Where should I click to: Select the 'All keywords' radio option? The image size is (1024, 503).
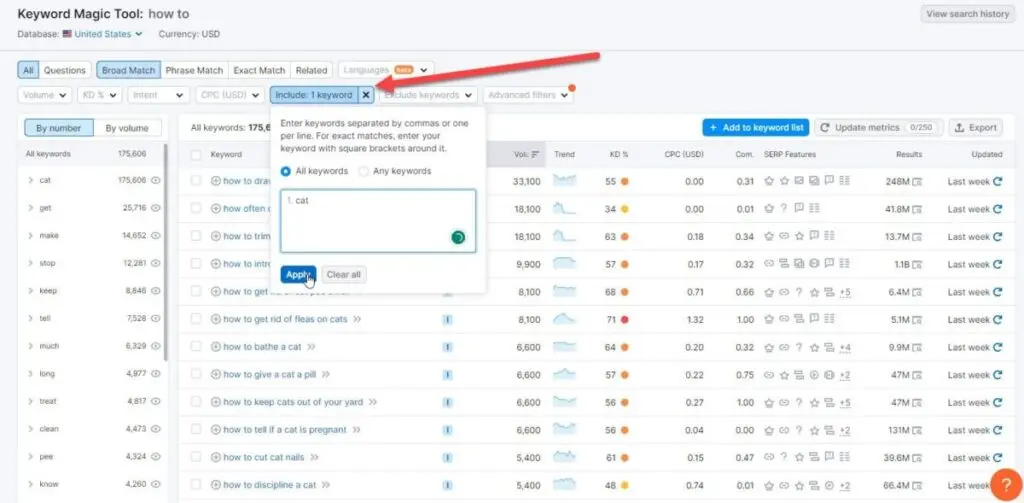pyautogui.click(x=286, y=171)
